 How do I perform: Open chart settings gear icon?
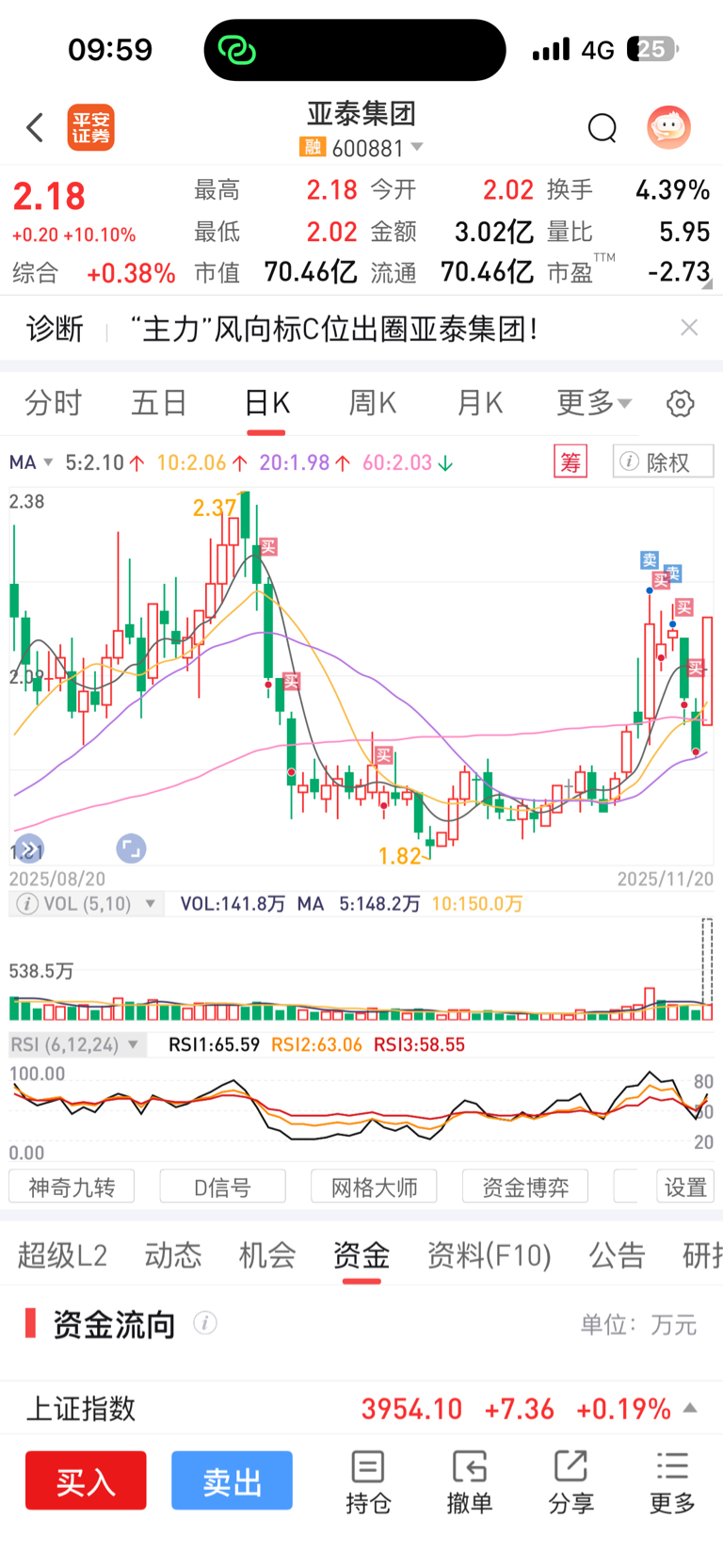click(x=680, y=404)
